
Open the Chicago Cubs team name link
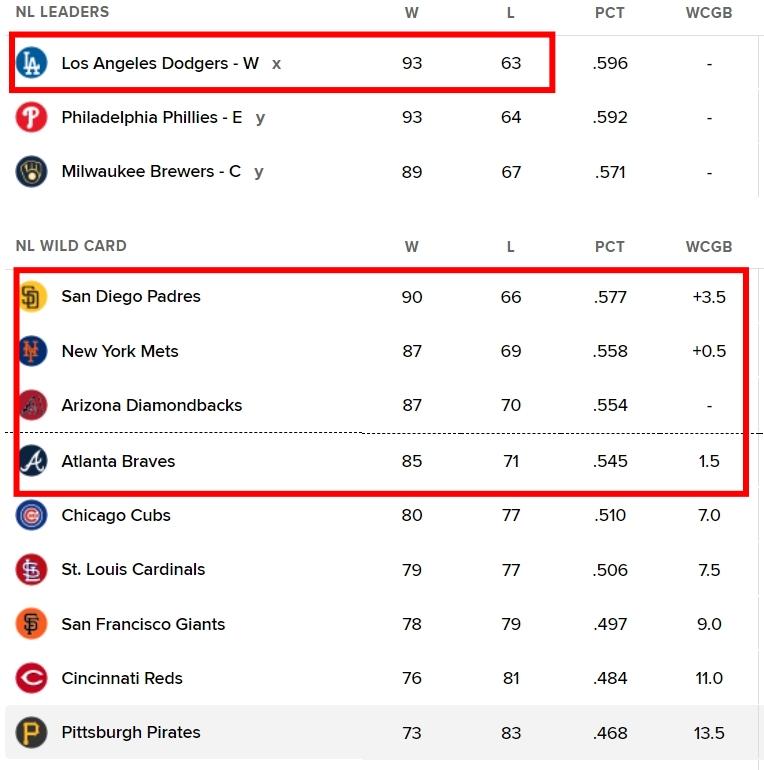coord(116,515)
